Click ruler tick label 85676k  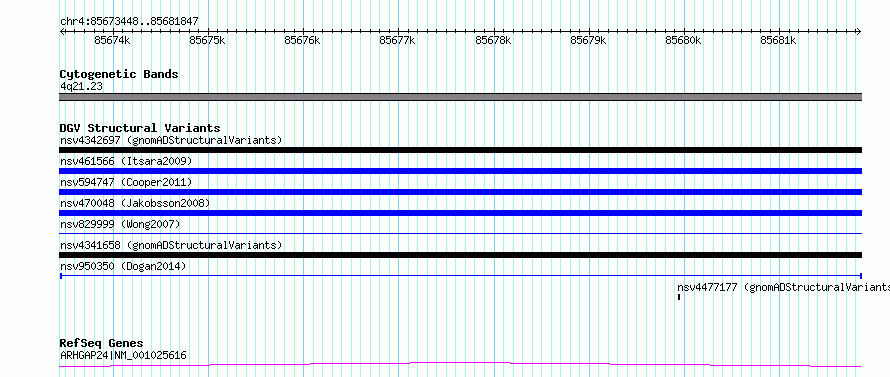[303, 40]
